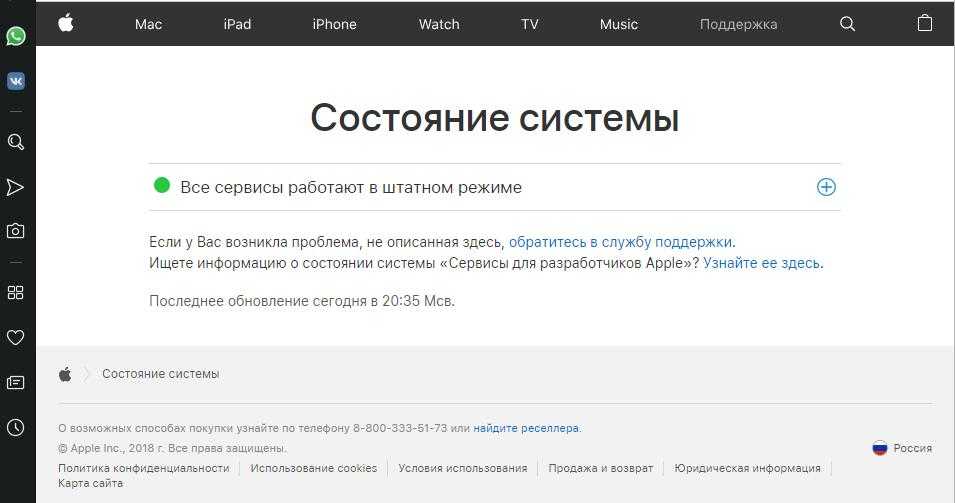Open the Mac menu item
Image resolution: width=955 pixels, height=503 pixels.
[148, 24]
